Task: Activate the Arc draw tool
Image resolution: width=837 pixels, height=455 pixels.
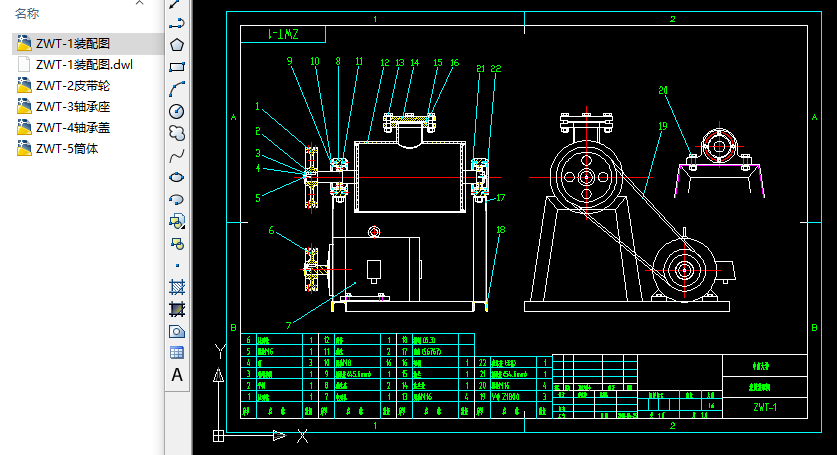Action: coord(177,89)
